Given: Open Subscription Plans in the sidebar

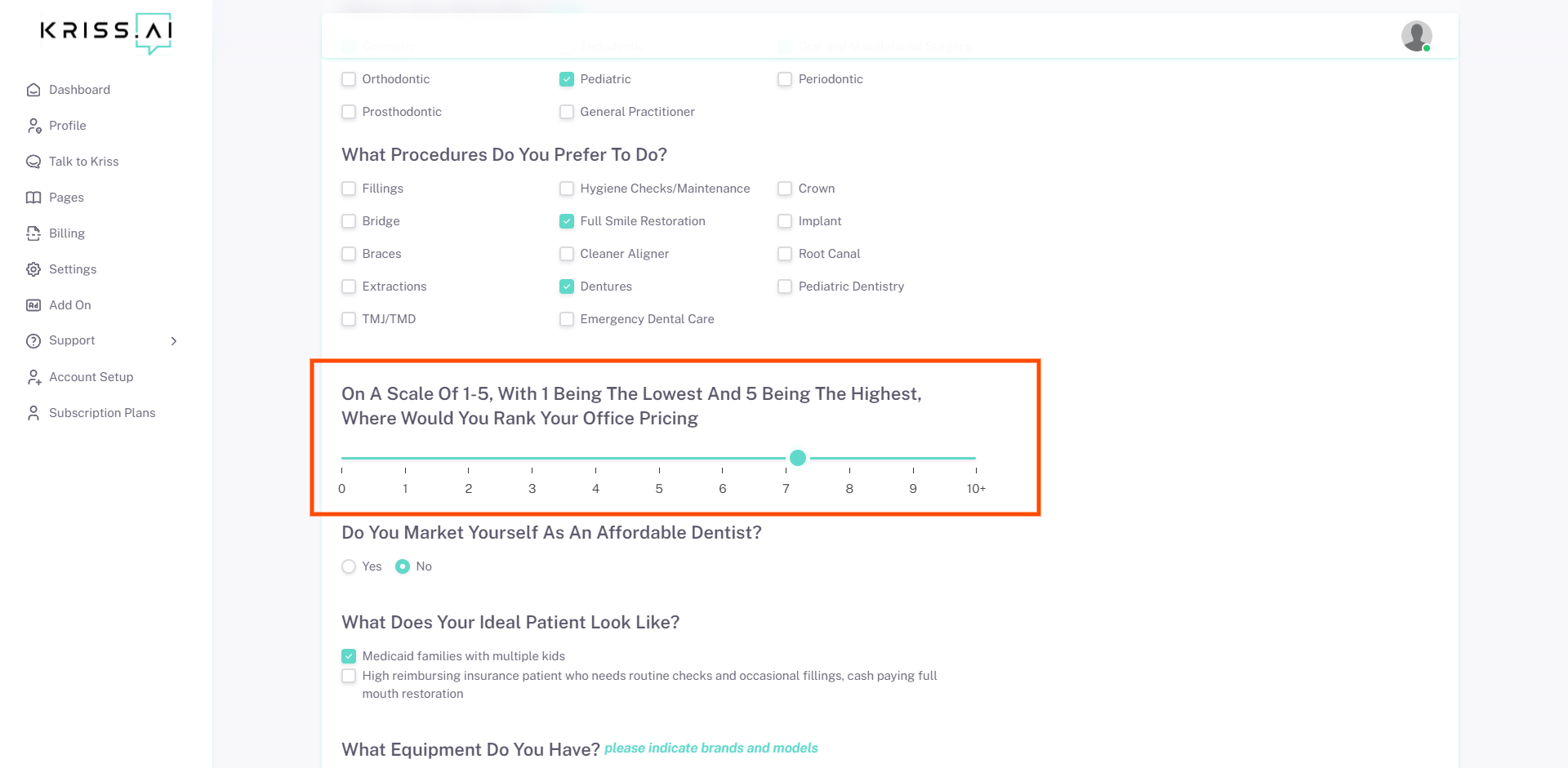Looking at the screenshot, I should click(102, 413).
